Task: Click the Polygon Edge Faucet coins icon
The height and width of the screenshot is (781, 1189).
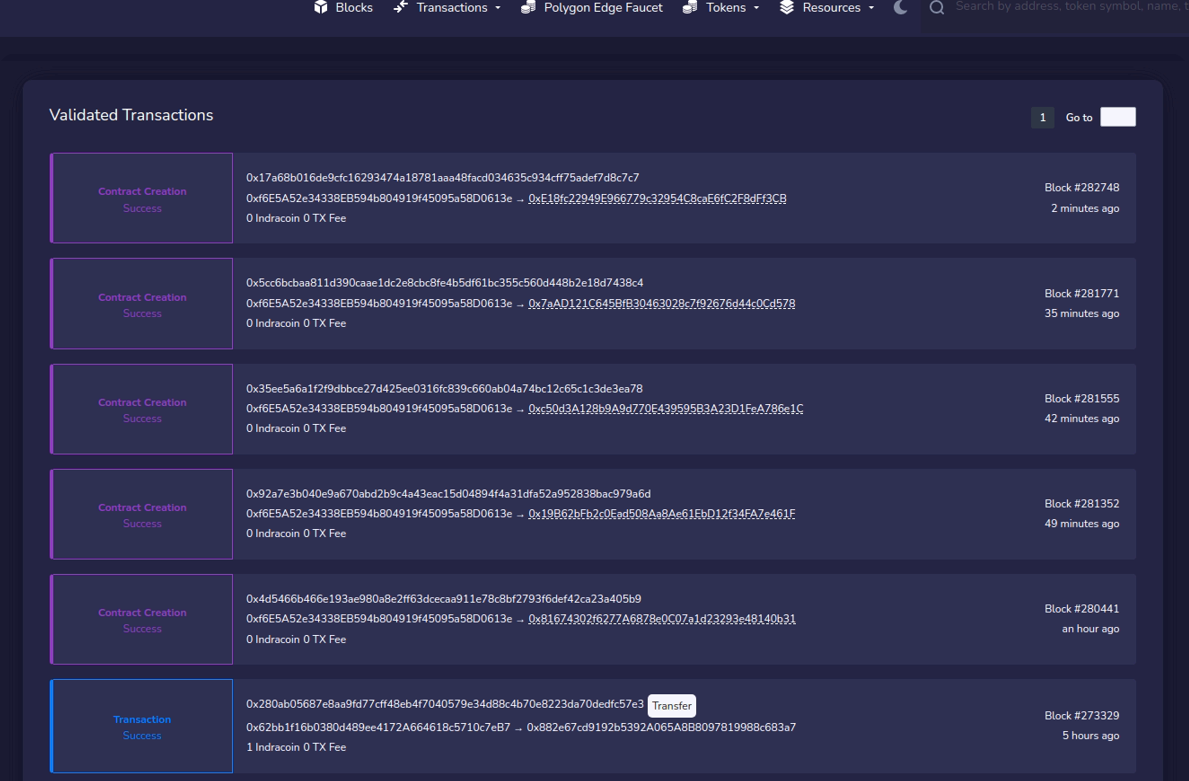Action: click(x=528, y=7)
